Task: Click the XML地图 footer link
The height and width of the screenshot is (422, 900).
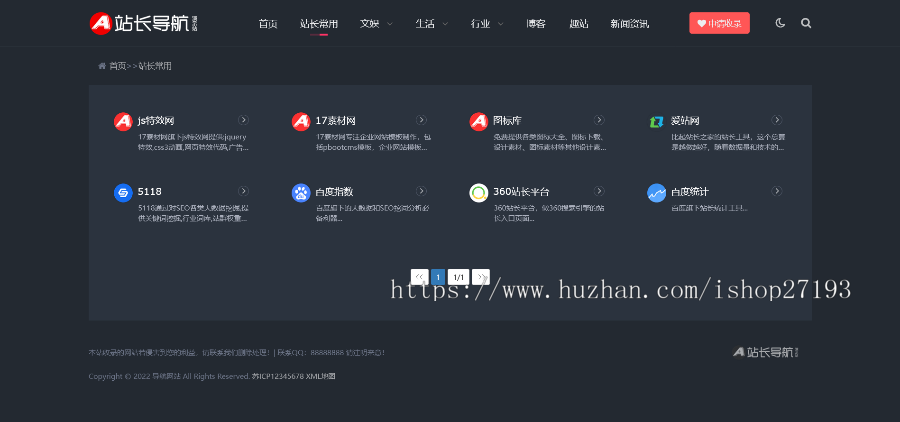Action: (320, 377)
